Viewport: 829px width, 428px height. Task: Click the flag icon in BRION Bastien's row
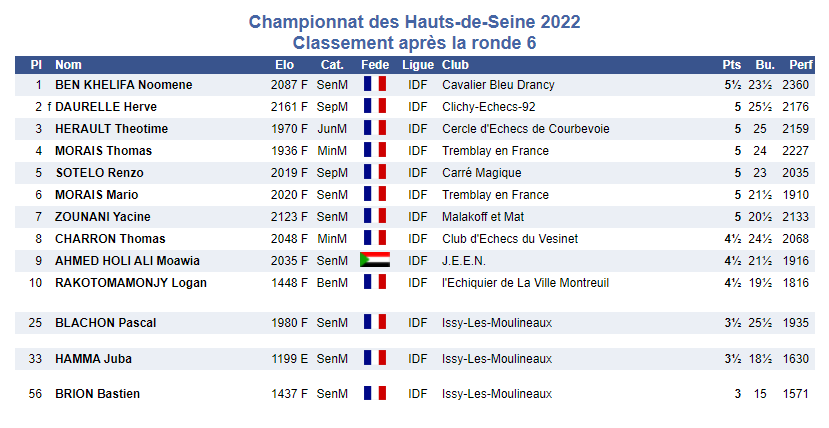point(374,394)
